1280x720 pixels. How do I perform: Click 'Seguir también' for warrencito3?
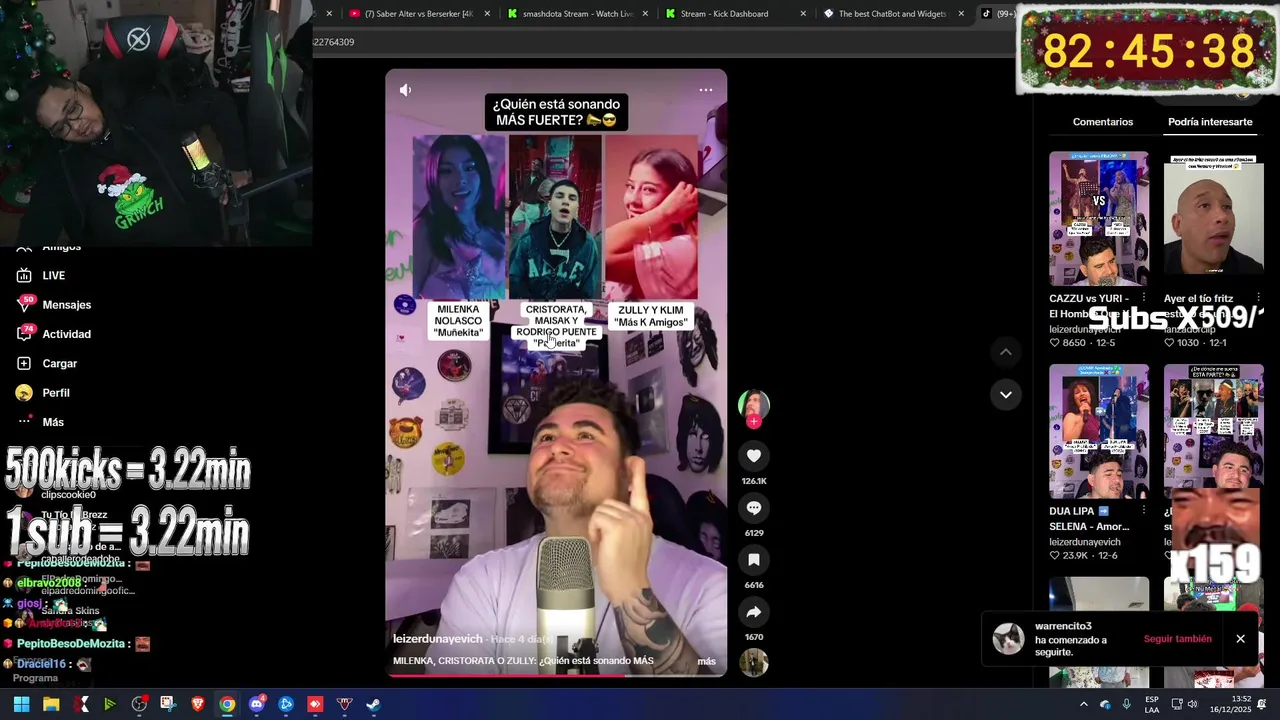tap(1177, 639)
